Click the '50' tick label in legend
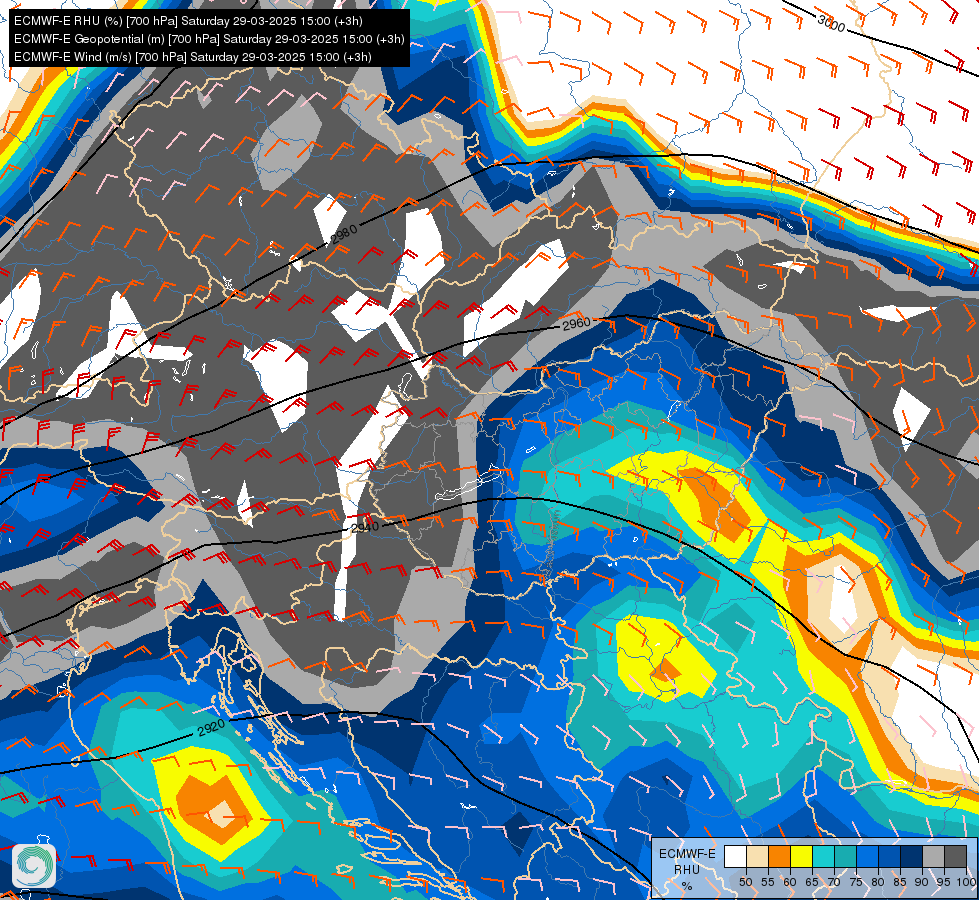 pos(745,882)
